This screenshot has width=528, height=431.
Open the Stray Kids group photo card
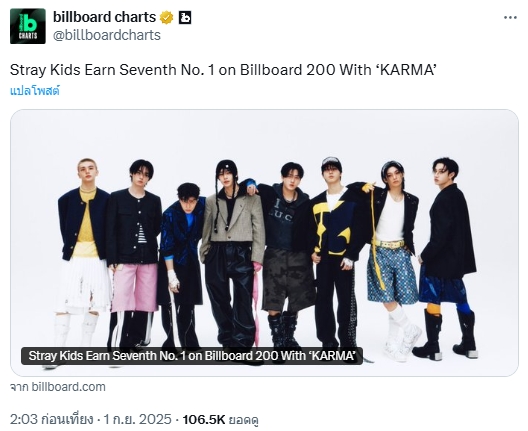click(264, 242)
